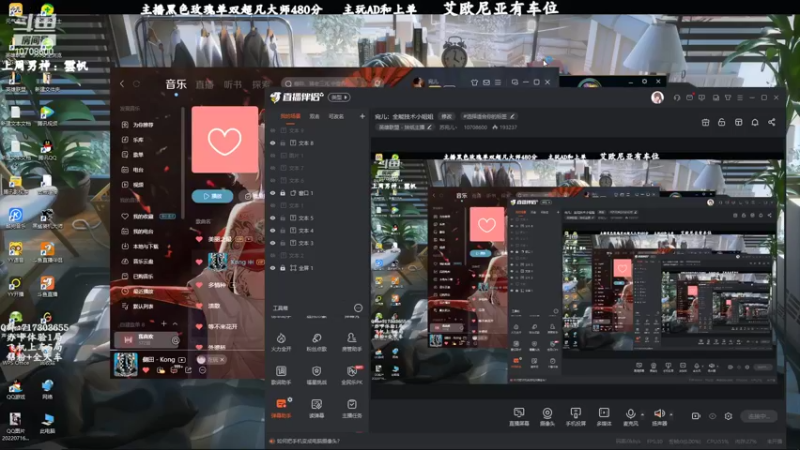Image resolution: width=800 pixels, height=450 pixels.
Task: Click the record video icon
Action: [695, 416]
